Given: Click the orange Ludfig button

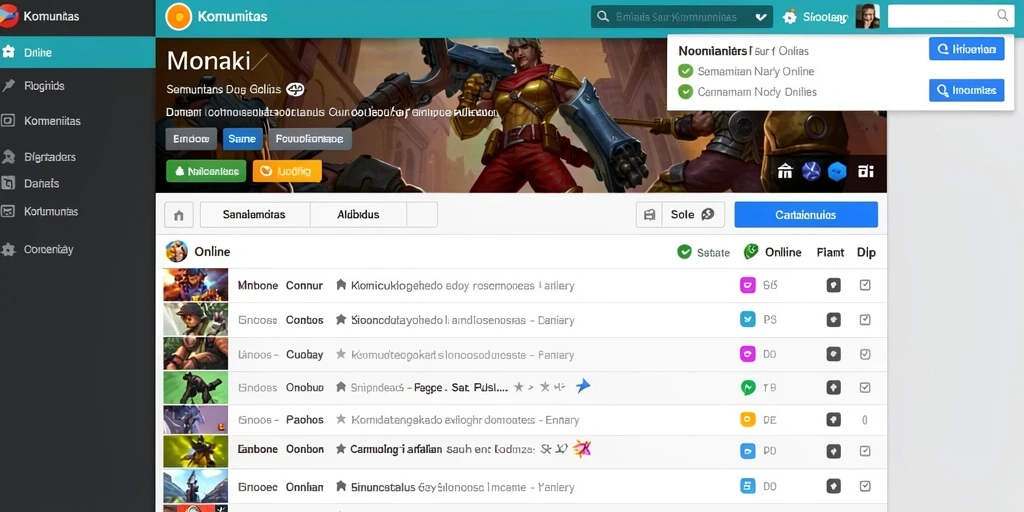Looking at the screenshot, I should click(287, 171).
